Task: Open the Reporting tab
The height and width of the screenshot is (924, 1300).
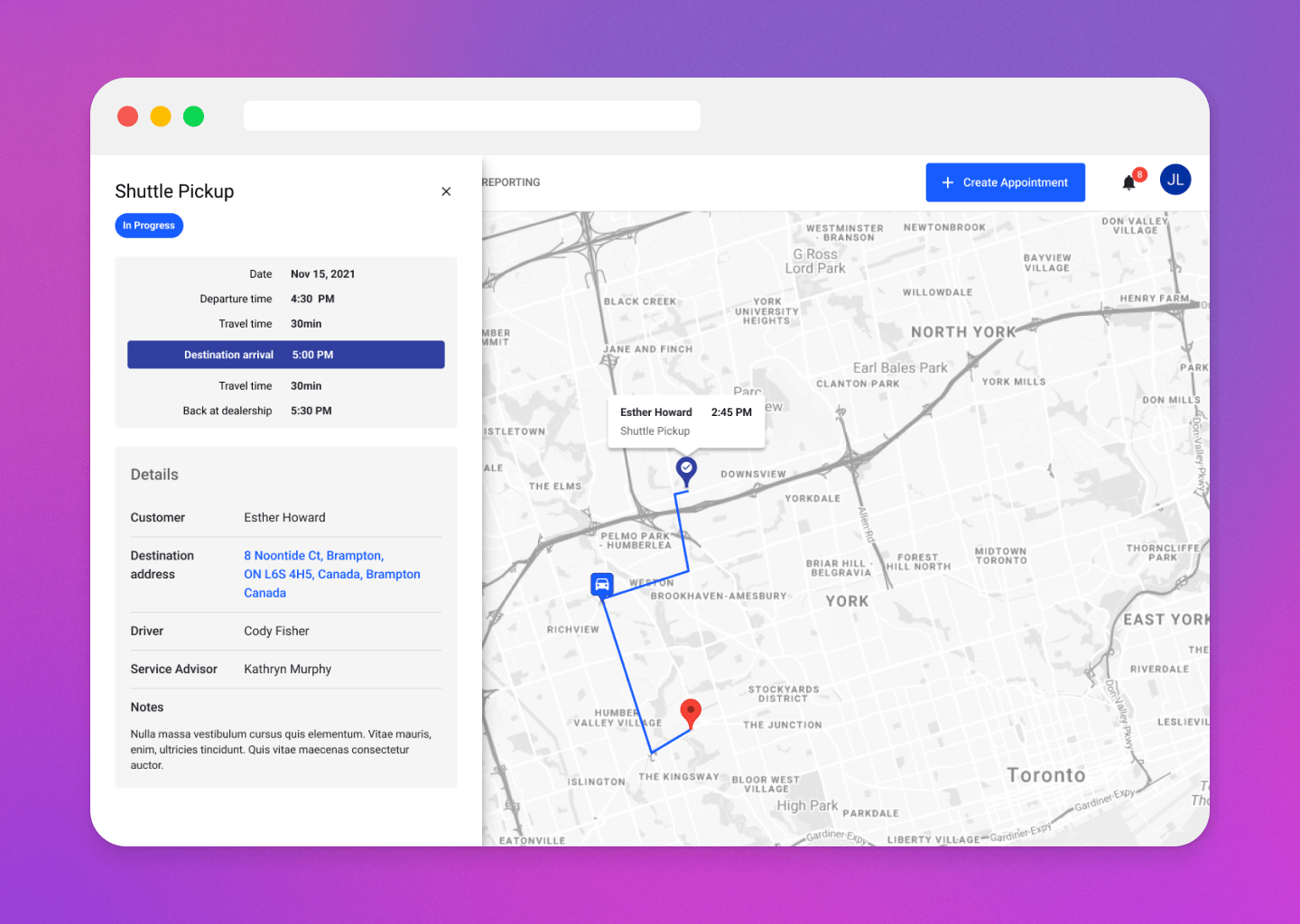Action: (511, 182)
